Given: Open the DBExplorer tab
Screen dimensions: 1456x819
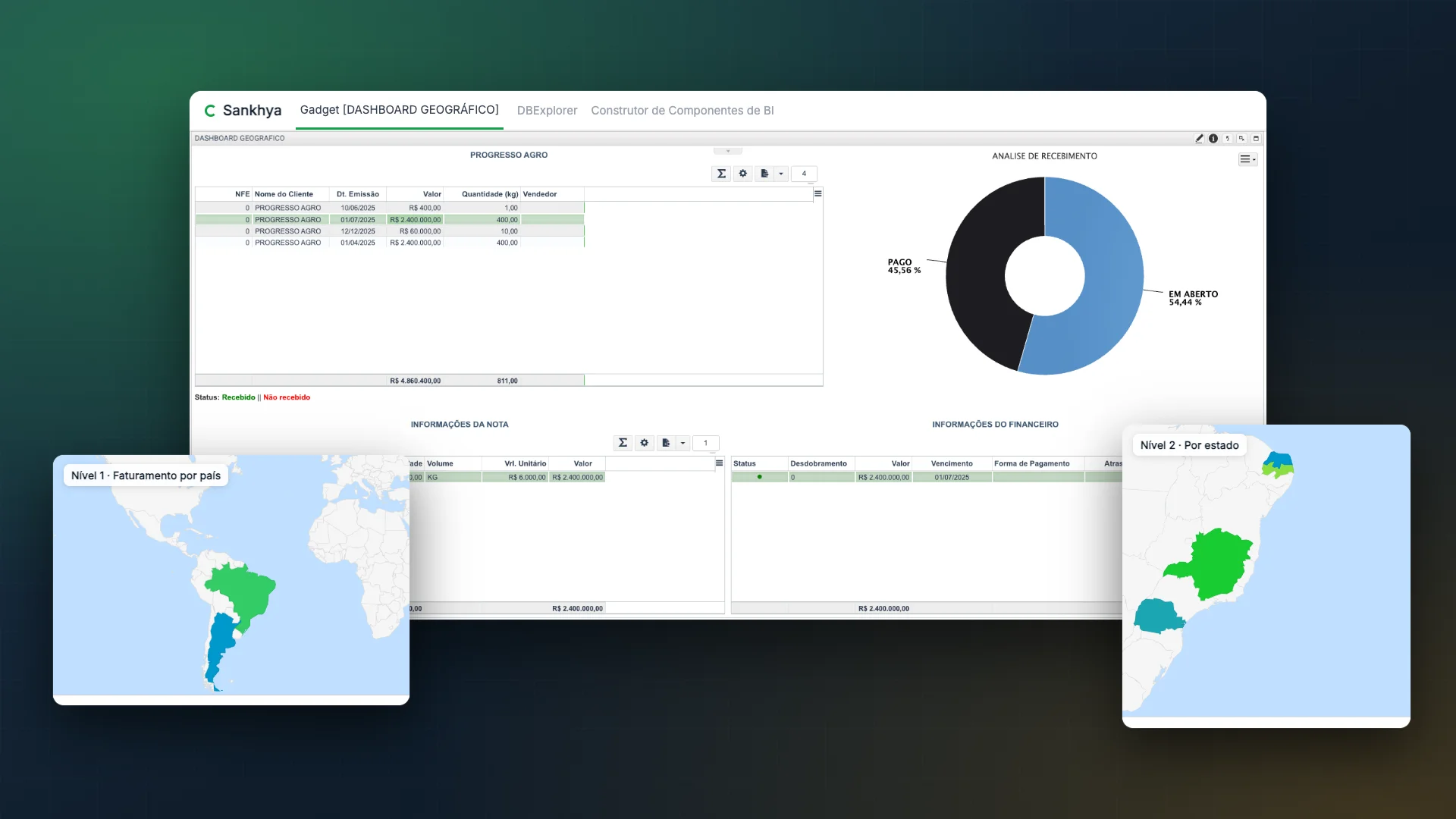Looking at the screenshot, I should (547, 111).
